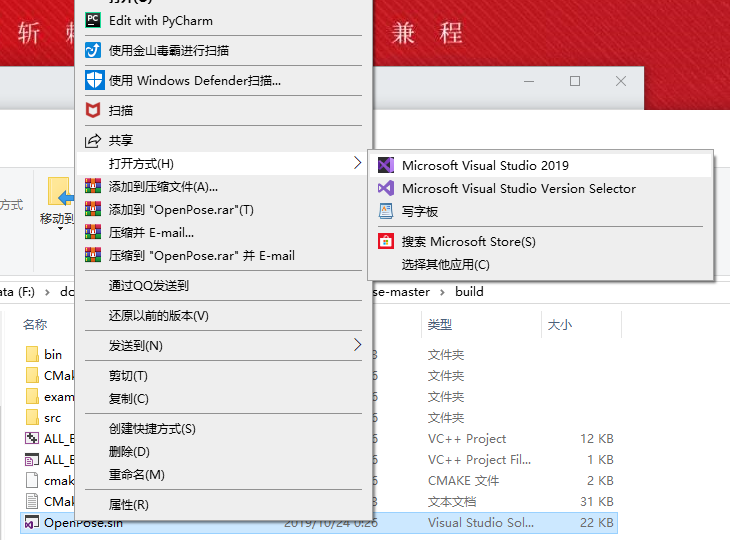The image size is (730, 540).
Task: Expand breadcrumb chevron before build
Action: 442,292
